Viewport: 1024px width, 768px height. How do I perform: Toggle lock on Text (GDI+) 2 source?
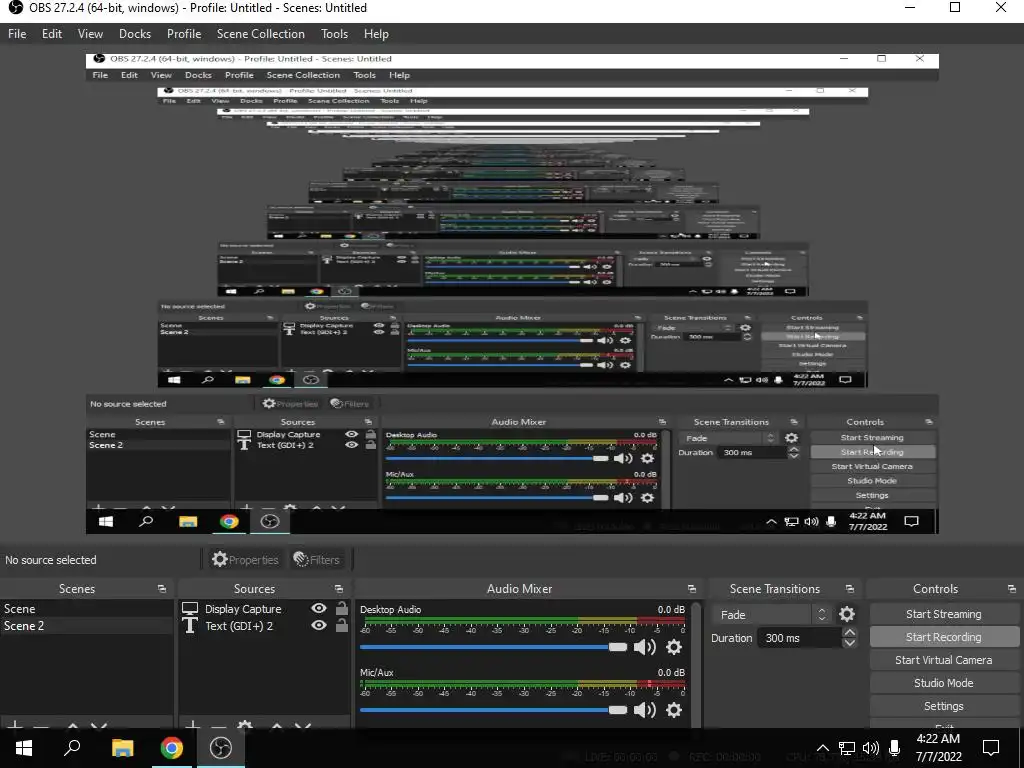coord(342,625)
